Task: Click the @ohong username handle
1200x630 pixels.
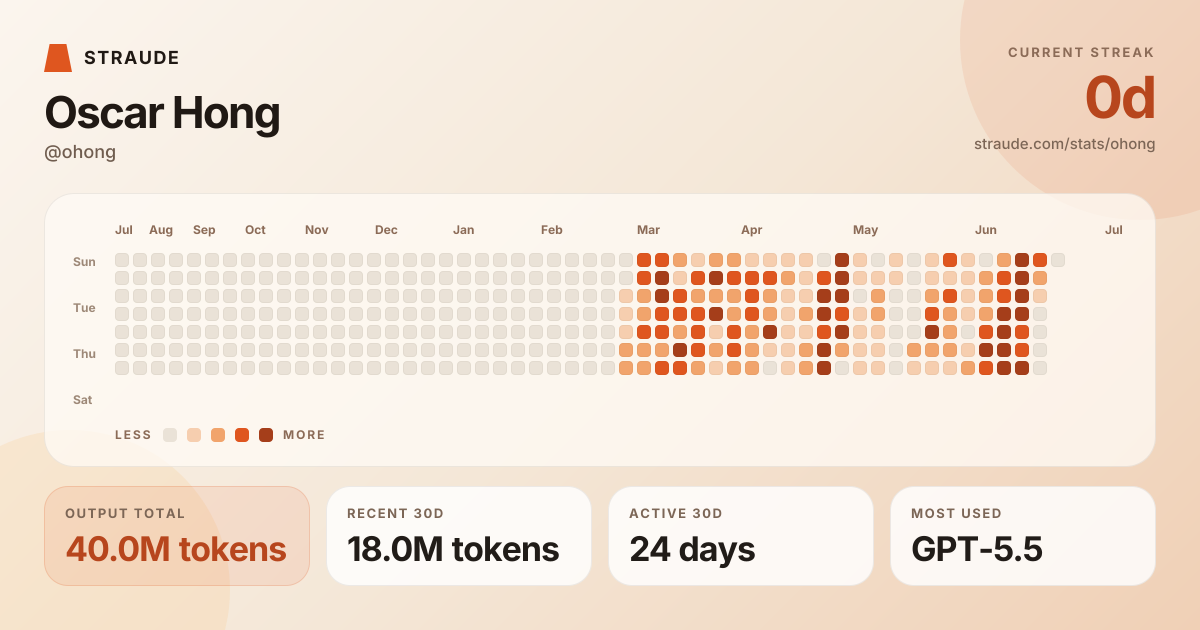Action: click(x=80, y=152)
